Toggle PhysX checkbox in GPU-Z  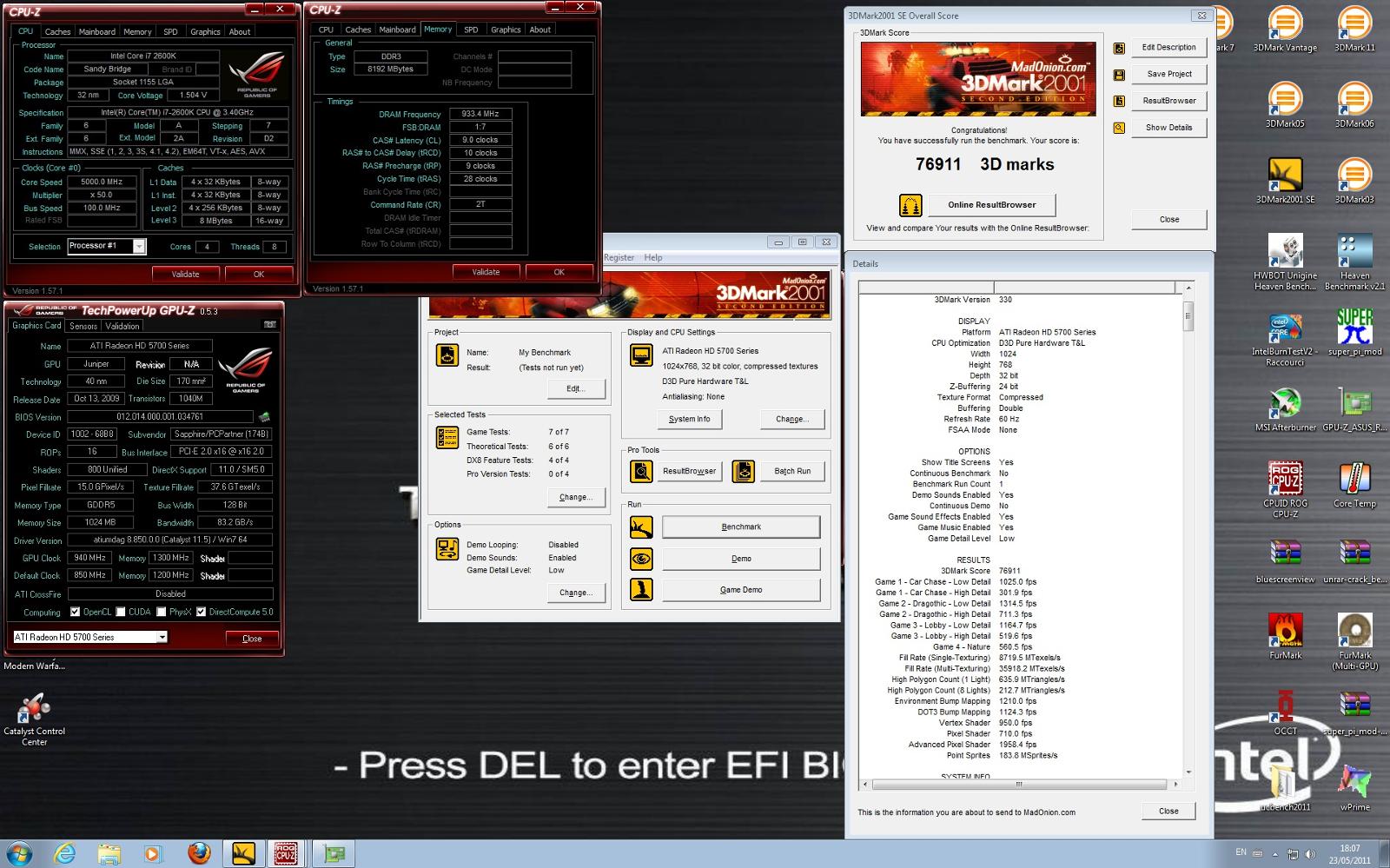[x=162, y=612]
